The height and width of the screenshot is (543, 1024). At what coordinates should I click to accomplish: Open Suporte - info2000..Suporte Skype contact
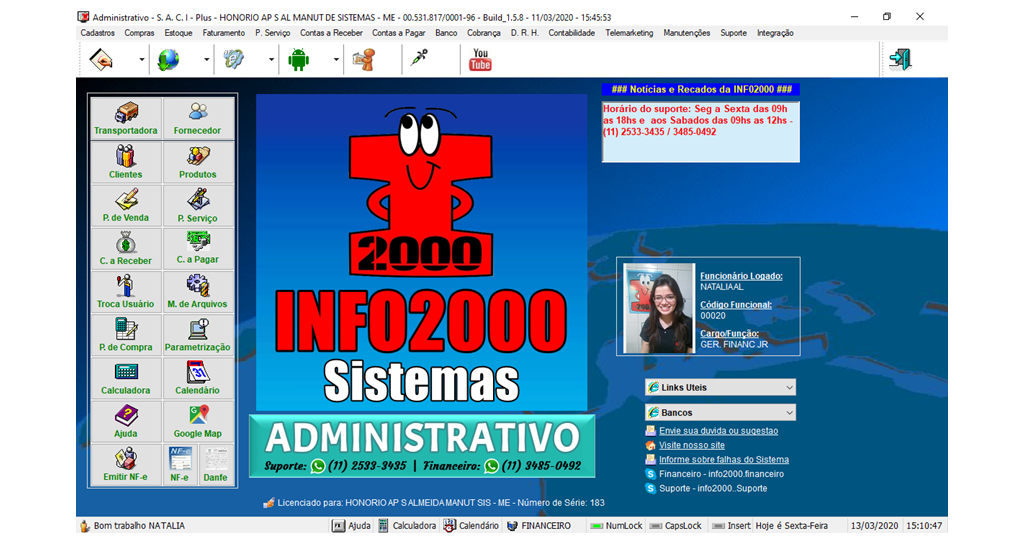[712, 488]
